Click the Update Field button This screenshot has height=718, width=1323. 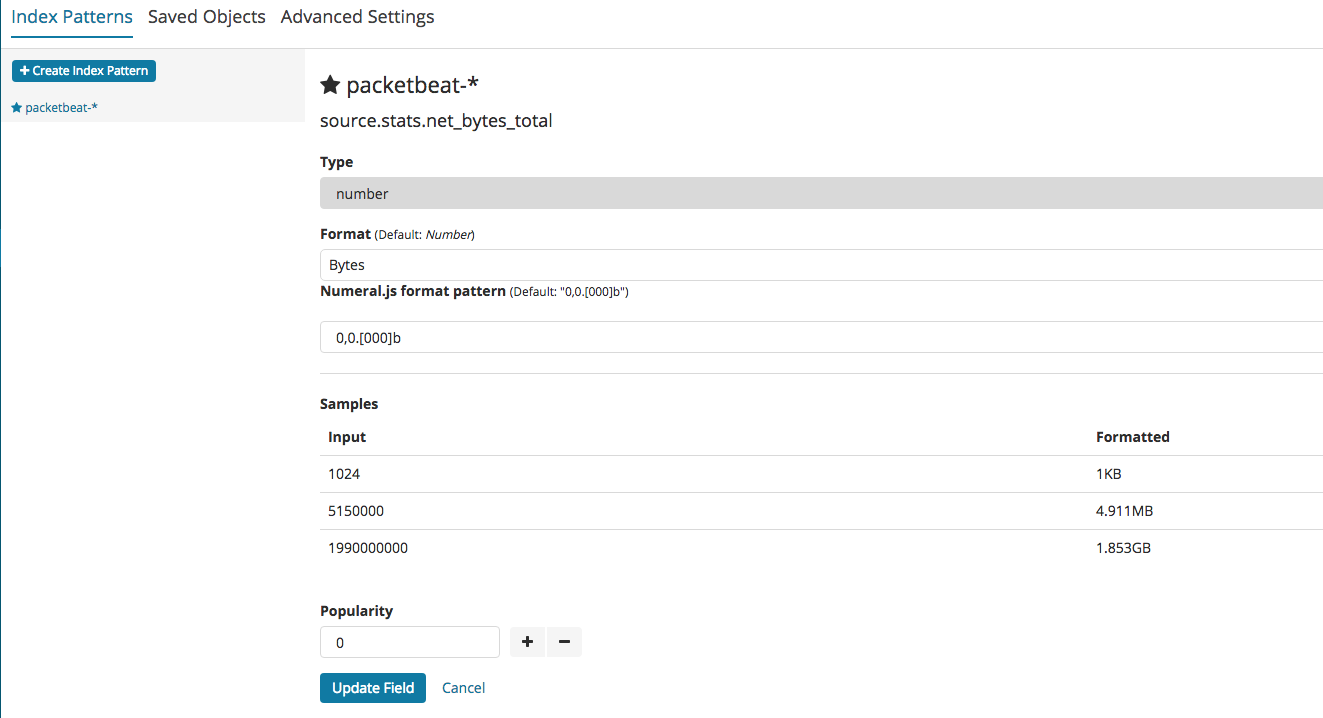point(373,688)
